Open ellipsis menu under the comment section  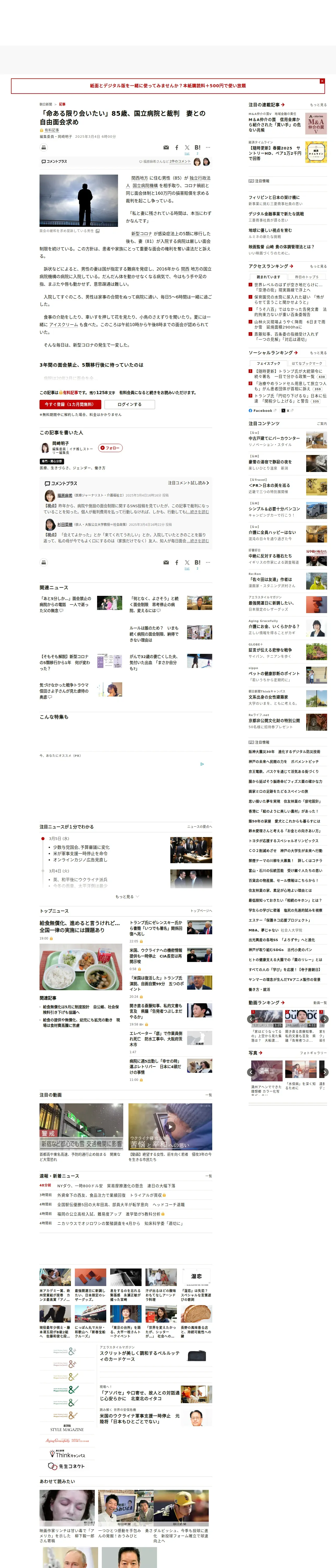[208, 562]
